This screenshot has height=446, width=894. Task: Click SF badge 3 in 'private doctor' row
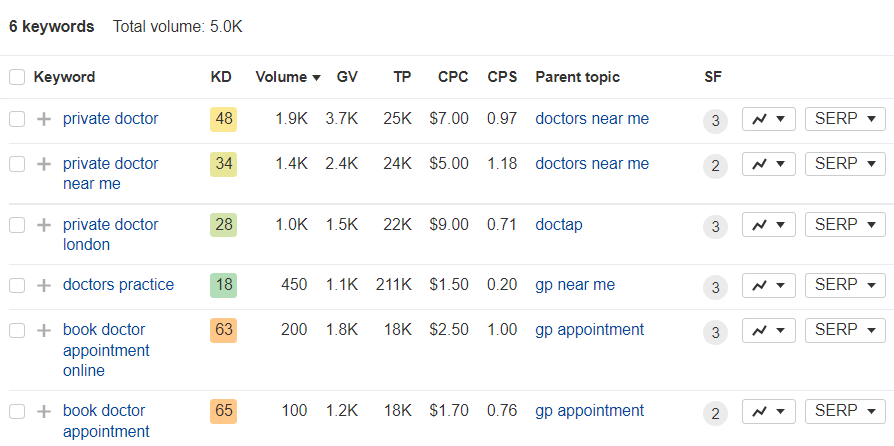point(716,121)
